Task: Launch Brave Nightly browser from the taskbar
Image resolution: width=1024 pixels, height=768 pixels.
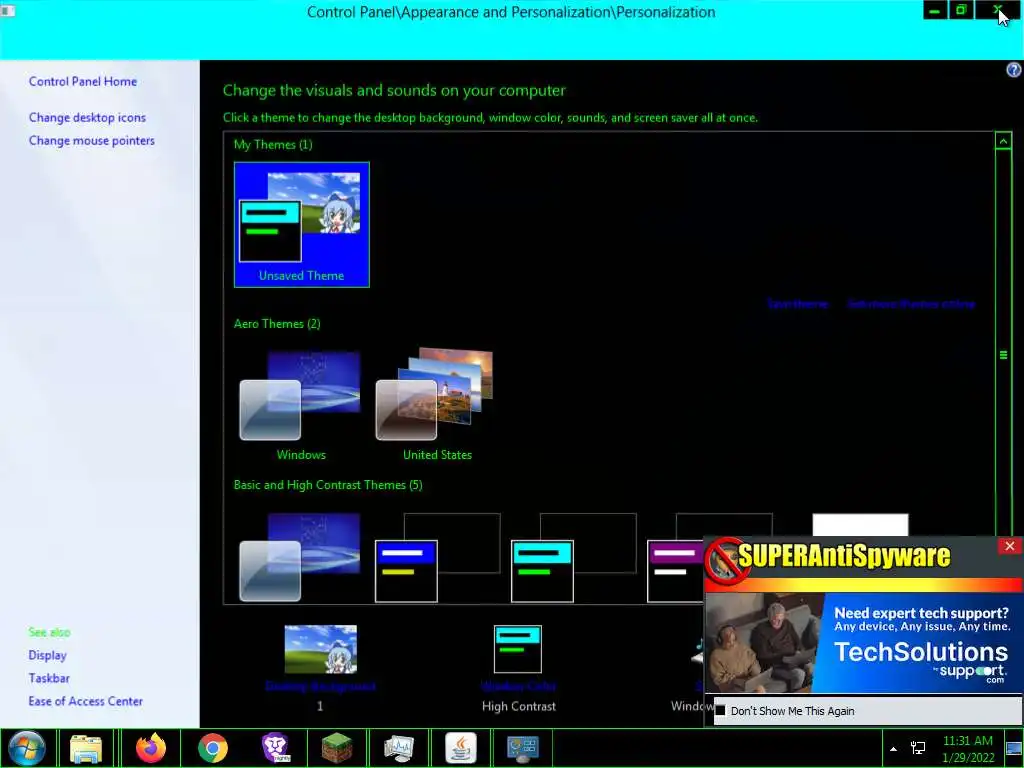Action: point(276,748)
